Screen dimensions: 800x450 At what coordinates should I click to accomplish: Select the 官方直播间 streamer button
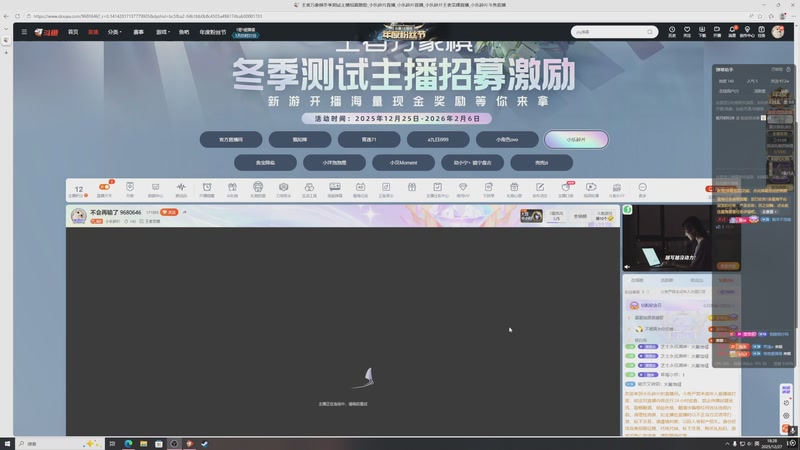click(x=231, y=139)
